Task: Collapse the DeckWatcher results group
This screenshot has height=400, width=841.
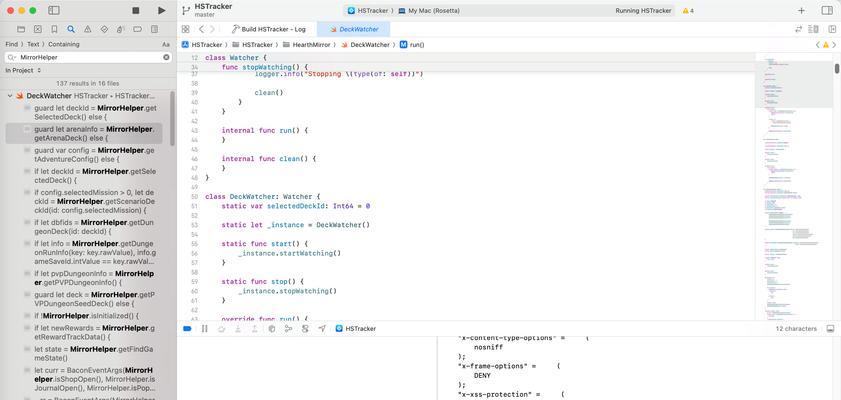Action: (10, 96)
